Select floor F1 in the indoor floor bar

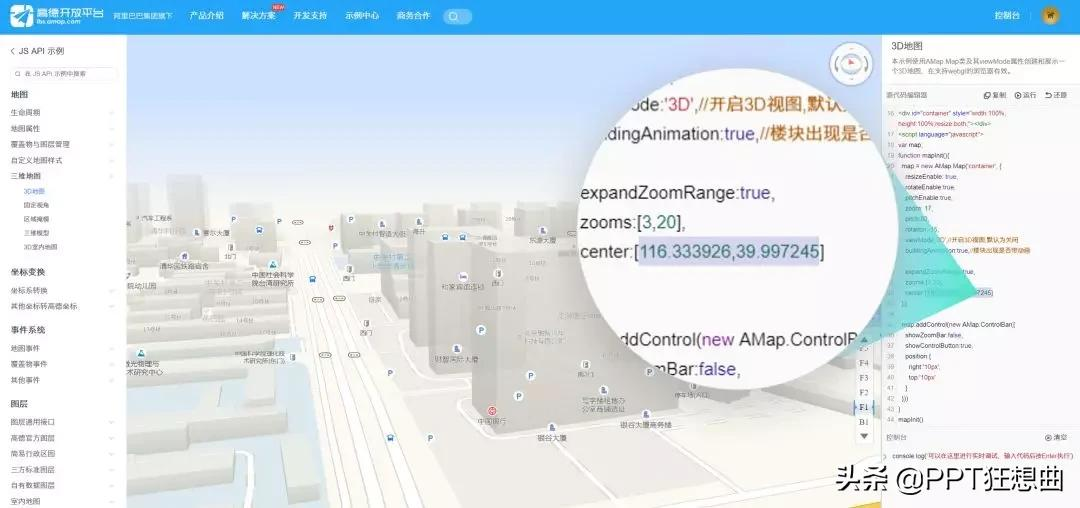click(x=864, y=407)
